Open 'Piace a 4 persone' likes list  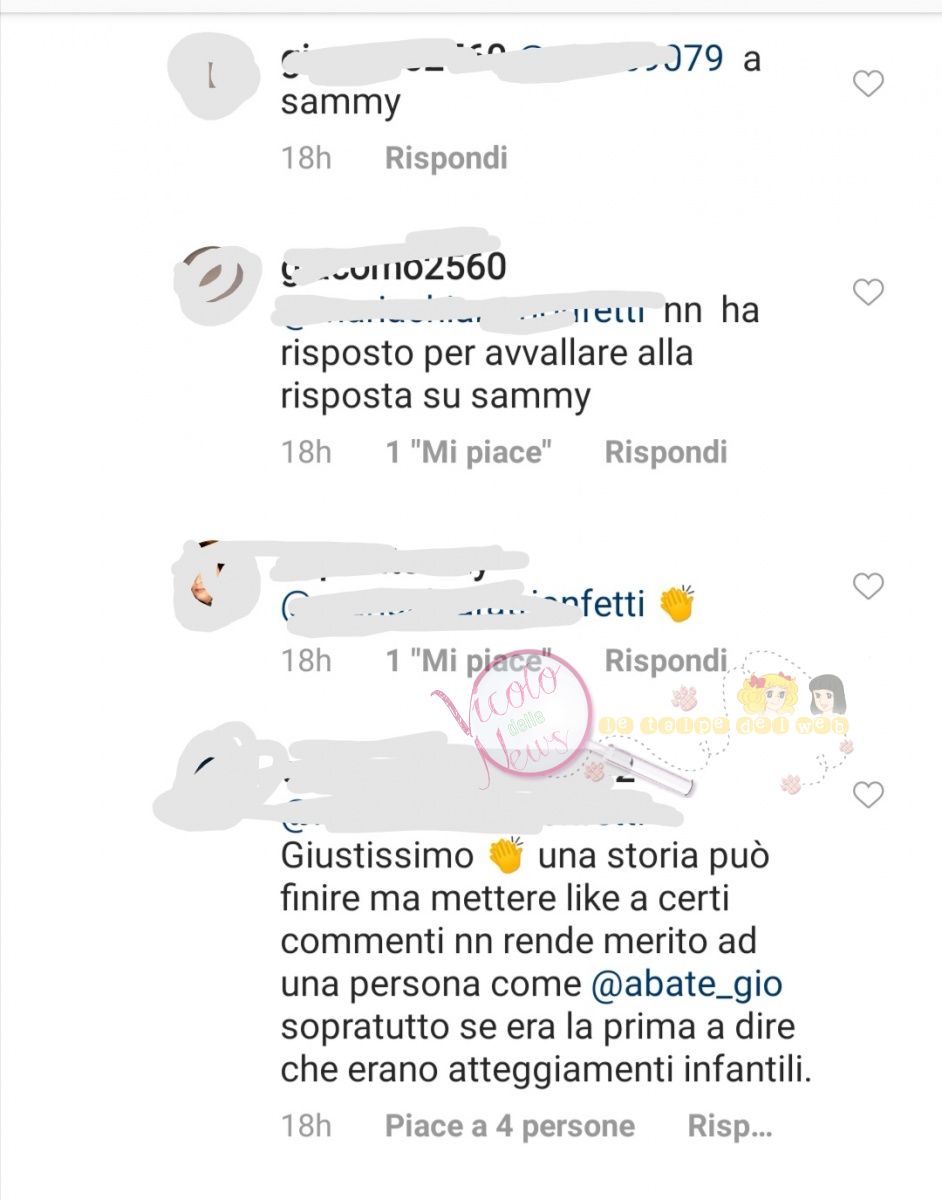pyautogui.click(x=510, y=1127)
